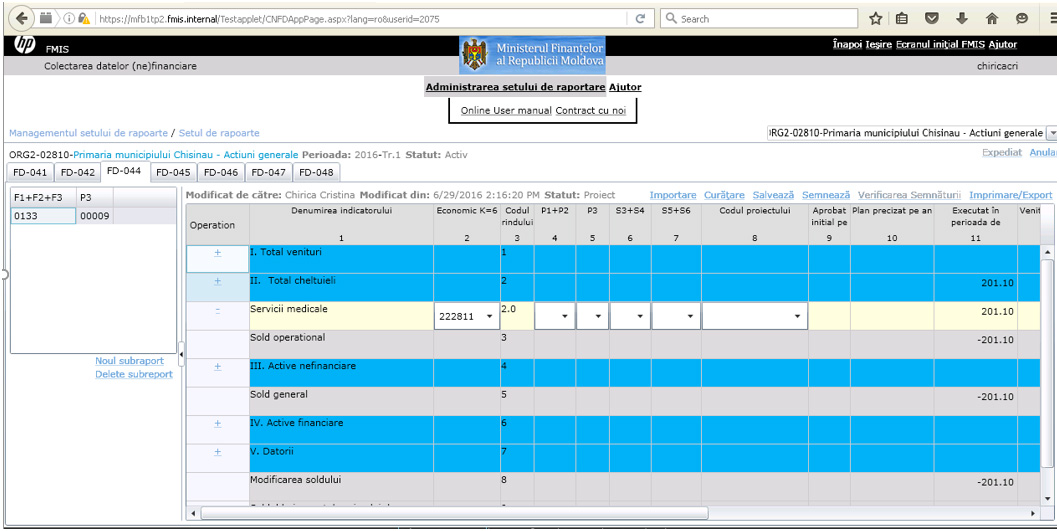
Task: Bookmark this page with the star icon
Action: (x=875, y=19)
